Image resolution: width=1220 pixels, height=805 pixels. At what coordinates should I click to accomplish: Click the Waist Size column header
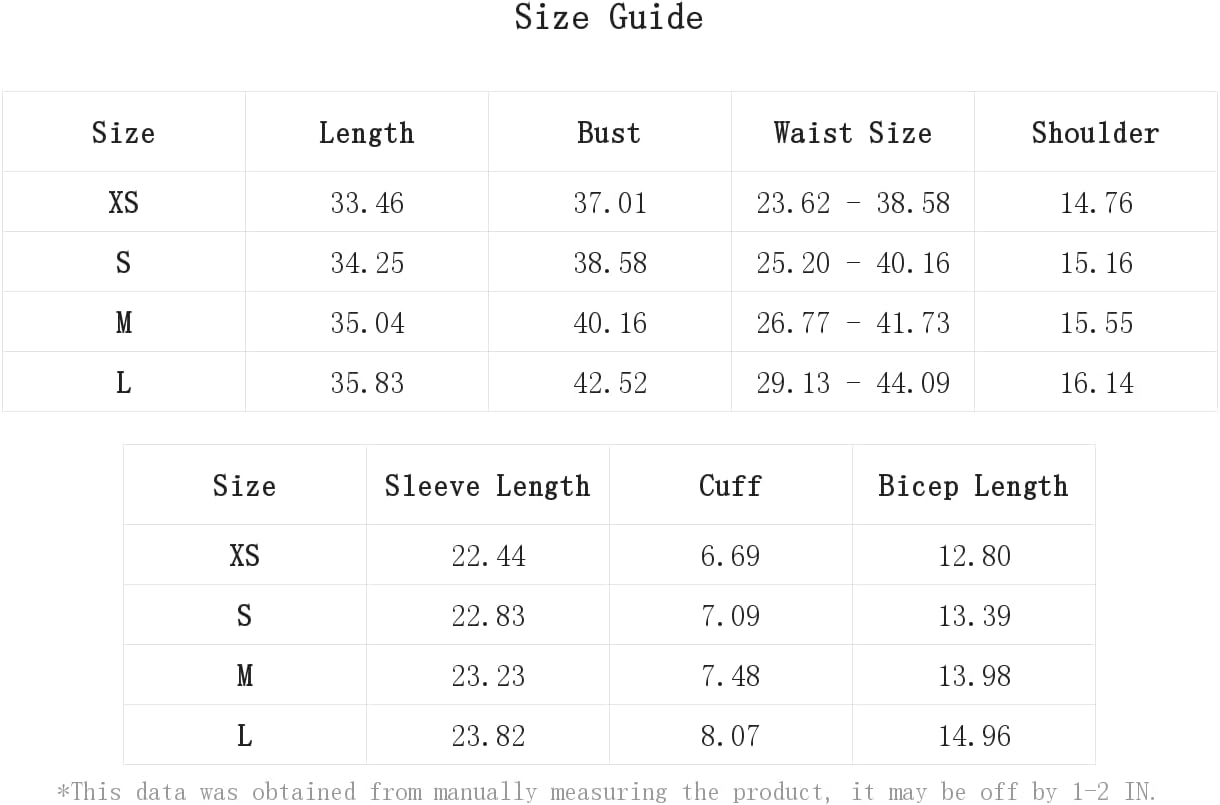click(852, 133)
